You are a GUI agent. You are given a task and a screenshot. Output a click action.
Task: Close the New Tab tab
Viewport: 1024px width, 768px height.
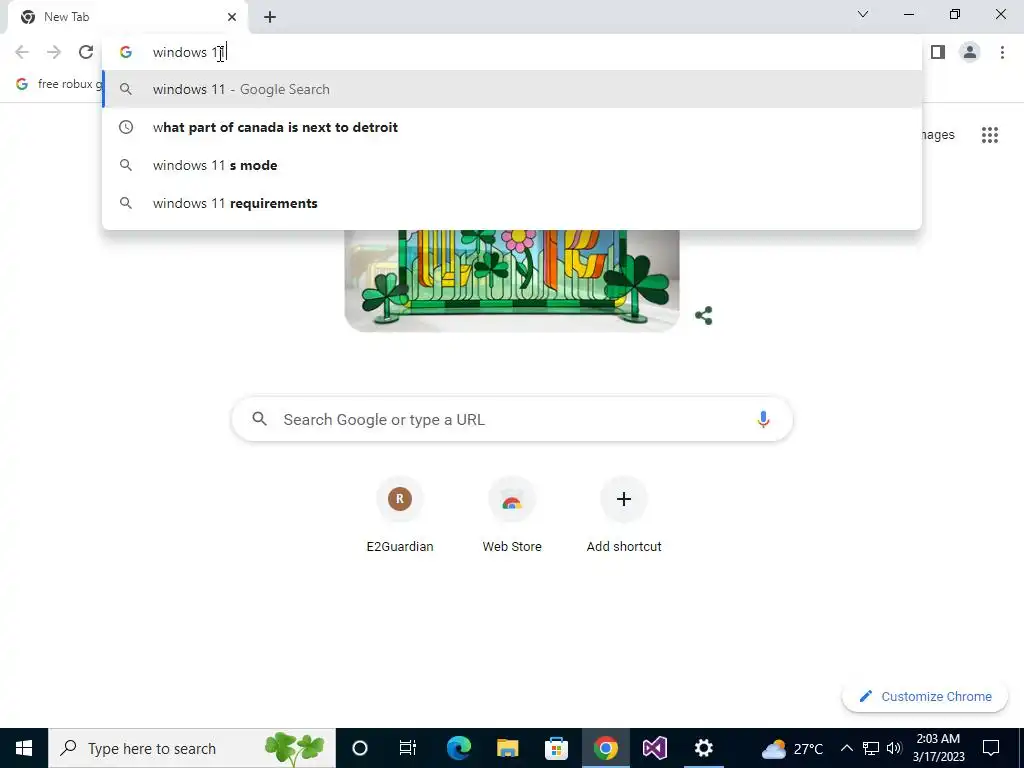232,17
